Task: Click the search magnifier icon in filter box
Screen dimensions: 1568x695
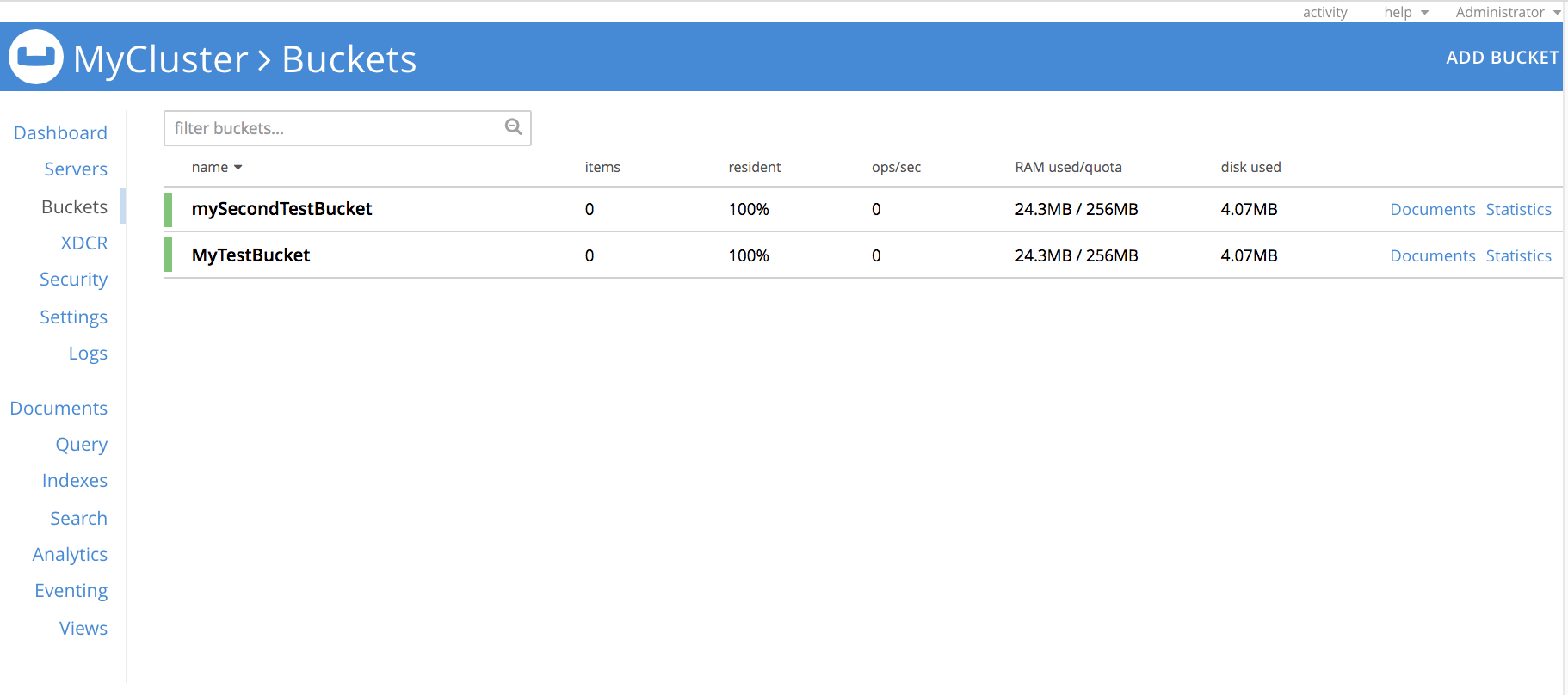Action: [514, 127]
